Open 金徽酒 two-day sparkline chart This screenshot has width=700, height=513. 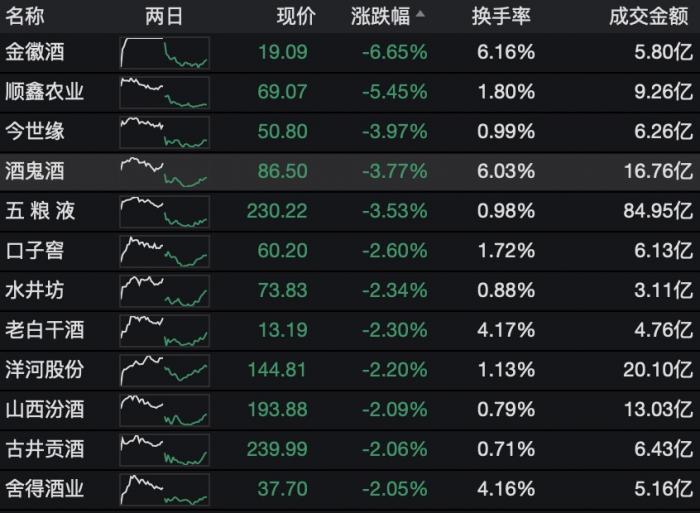pyautogui.click(x=164, y=52)
